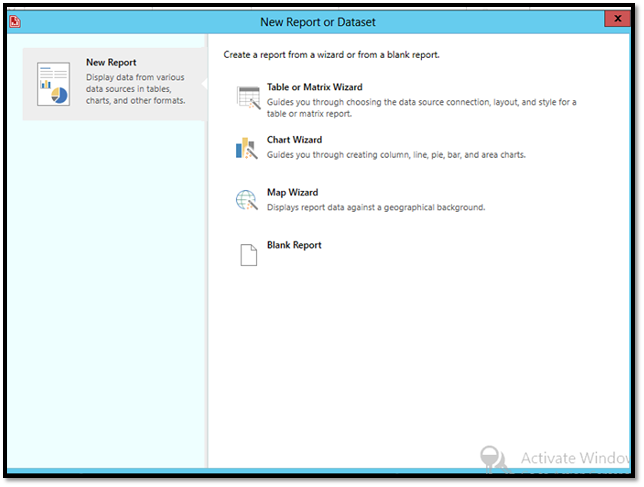The width and height of the screenshot is (644, 487).
Task: Select the New Report tab heading
Action: pyautogui.click(x=111, y=63)
